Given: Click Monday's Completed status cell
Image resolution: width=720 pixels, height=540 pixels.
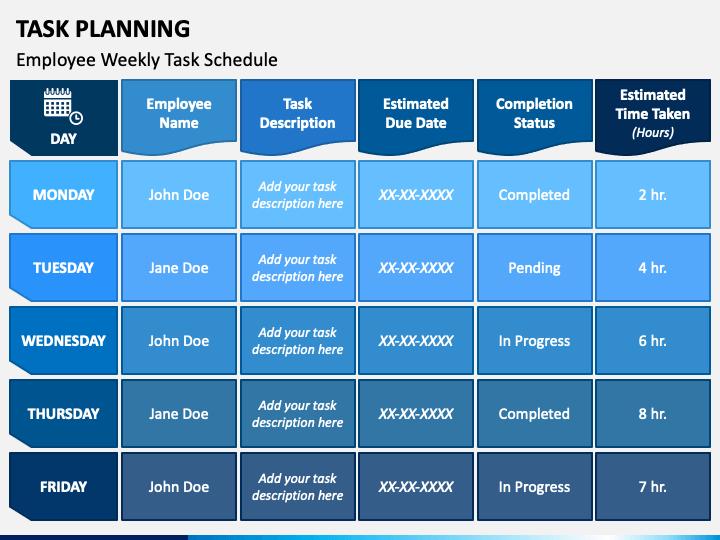Looking at the screenshot, I should 534,194.
